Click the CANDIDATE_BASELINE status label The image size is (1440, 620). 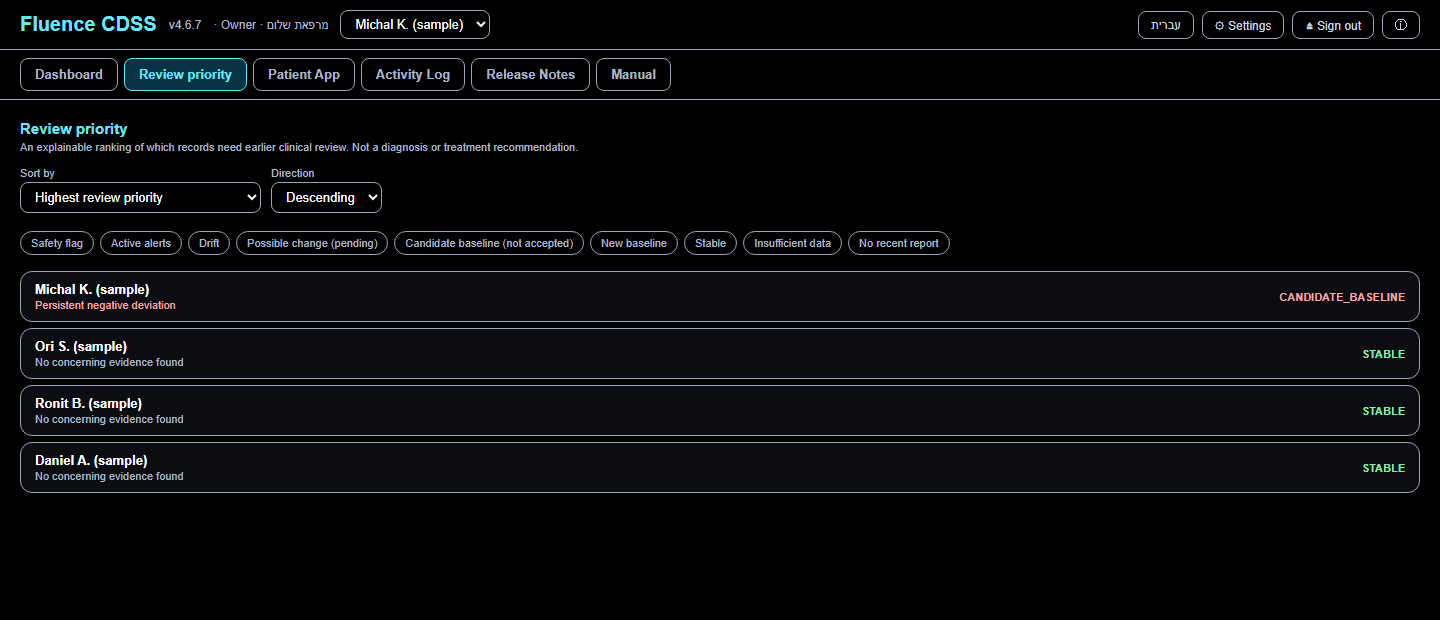[x=1342, y=297]
